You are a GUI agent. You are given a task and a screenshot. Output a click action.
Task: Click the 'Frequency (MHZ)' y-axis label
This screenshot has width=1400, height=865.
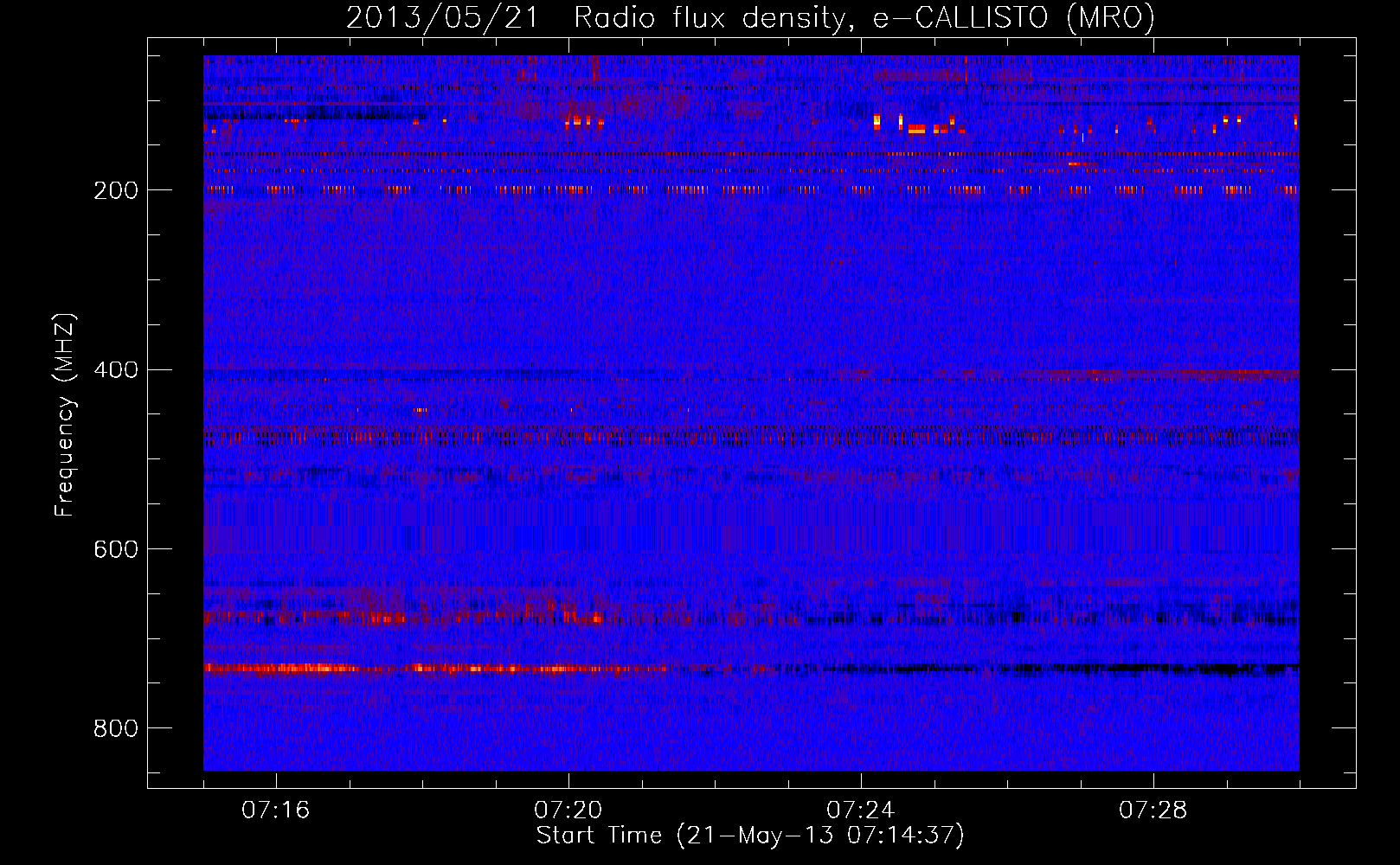(65, 414)
